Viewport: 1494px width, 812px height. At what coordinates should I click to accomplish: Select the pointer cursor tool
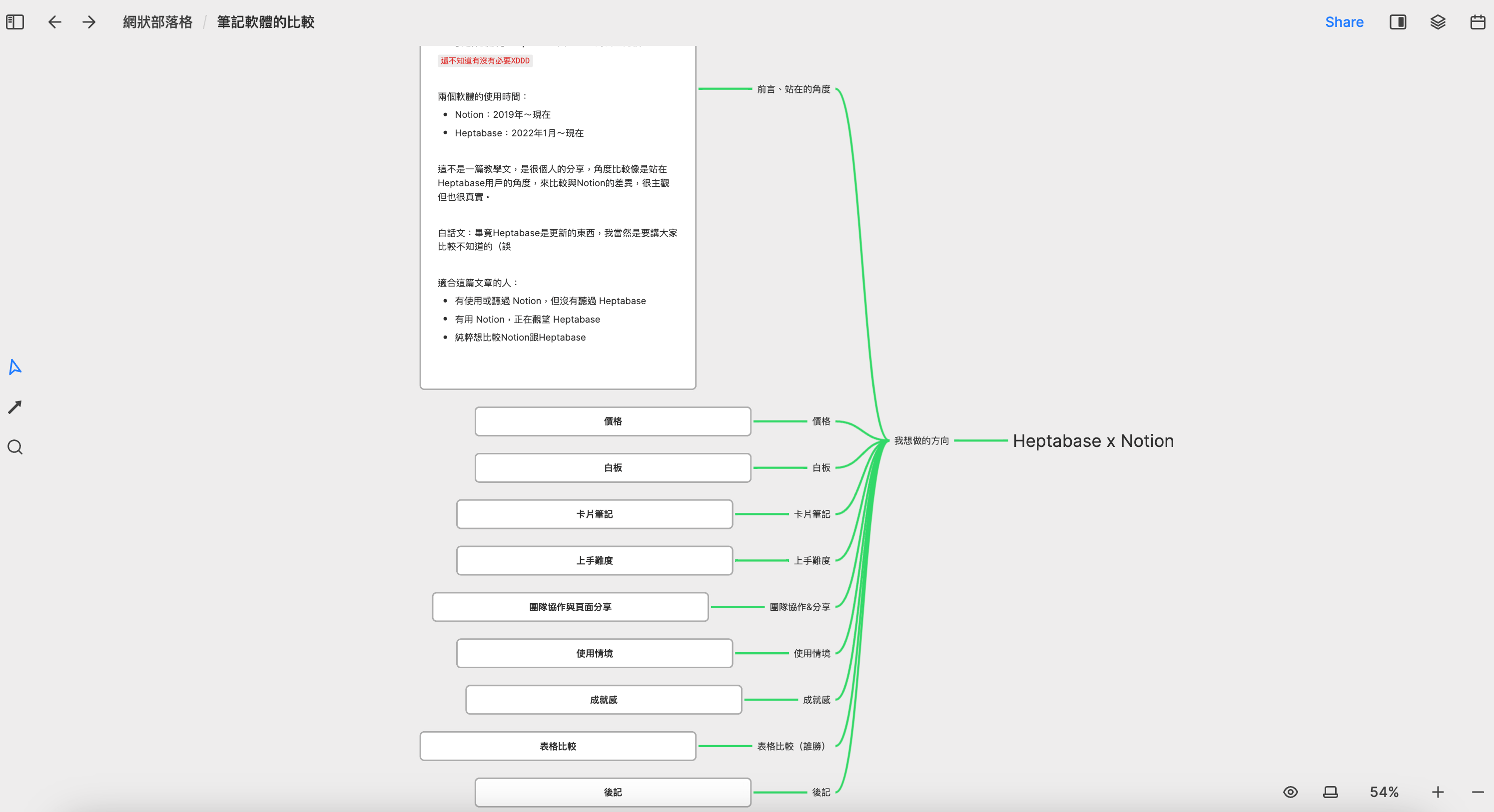(x=15, y=367)
